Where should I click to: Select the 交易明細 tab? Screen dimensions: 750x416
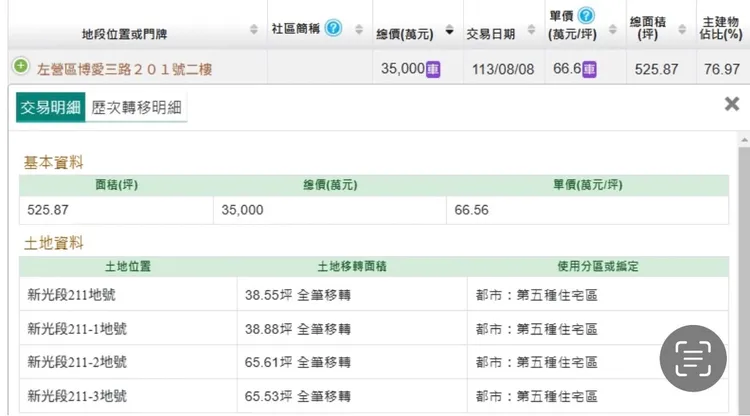point(50,107)
